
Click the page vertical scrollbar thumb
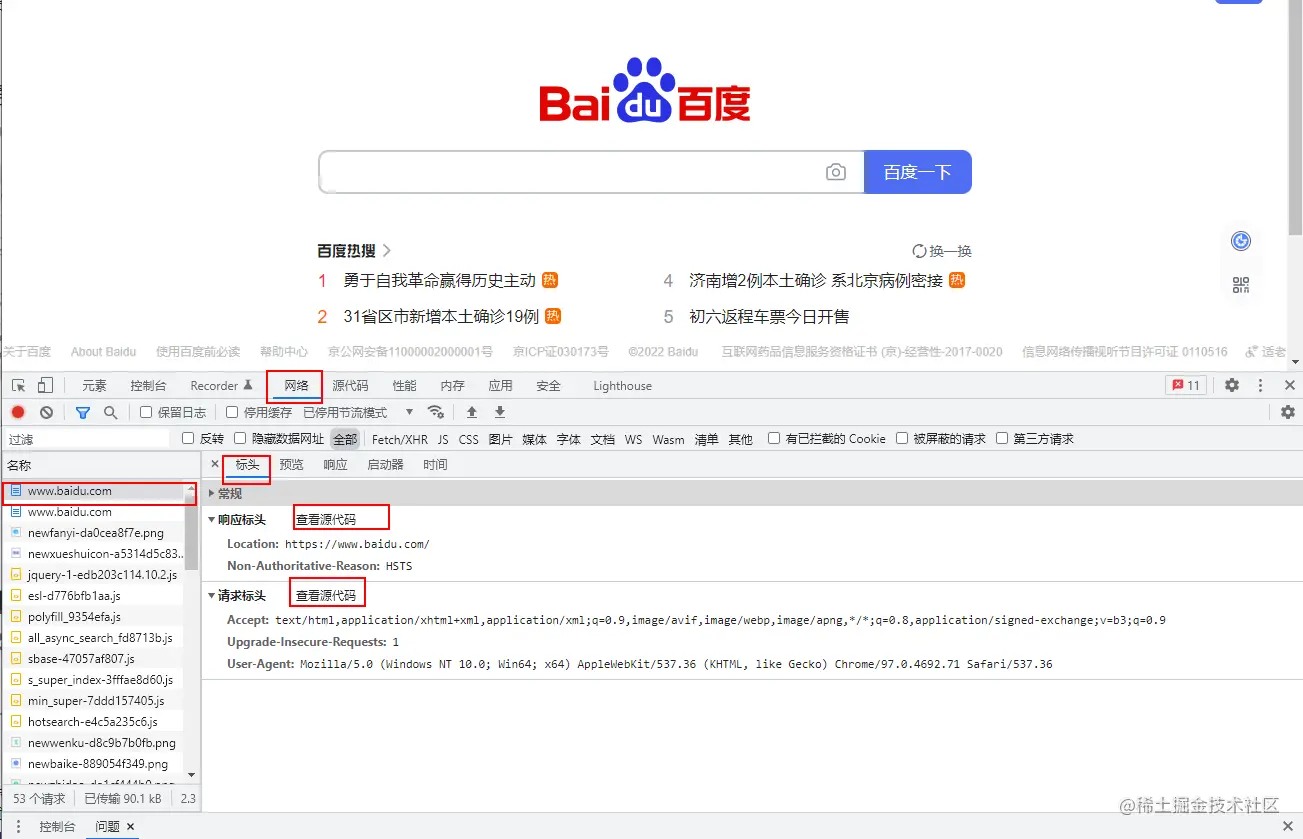point(1295,118)
